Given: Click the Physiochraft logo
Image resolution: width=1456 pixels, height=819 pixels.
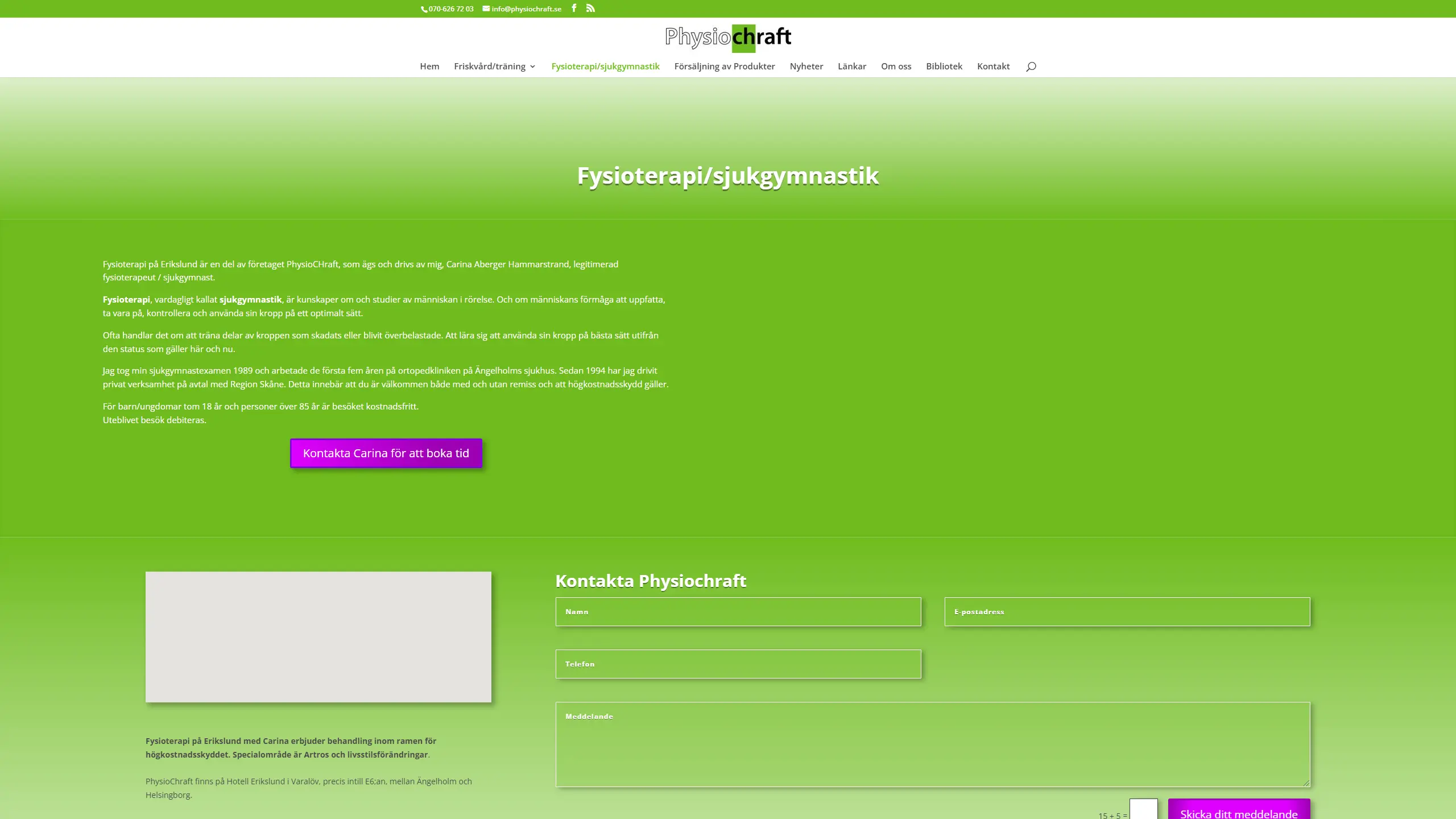Looking at the screenshot, I should point(728,38).
